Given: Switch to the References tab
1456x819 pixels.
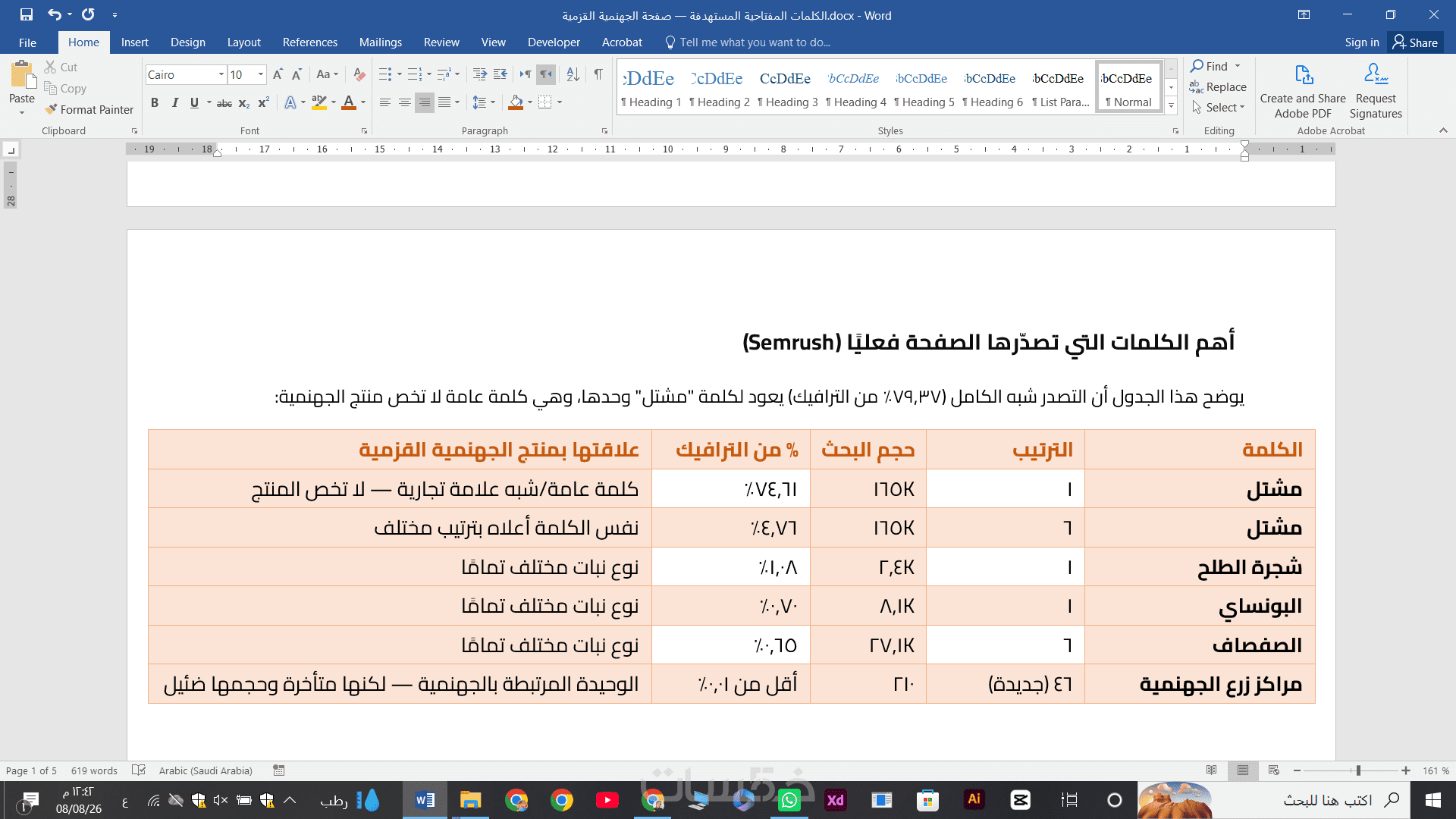Looking at the screenshot, I should 309,42.
